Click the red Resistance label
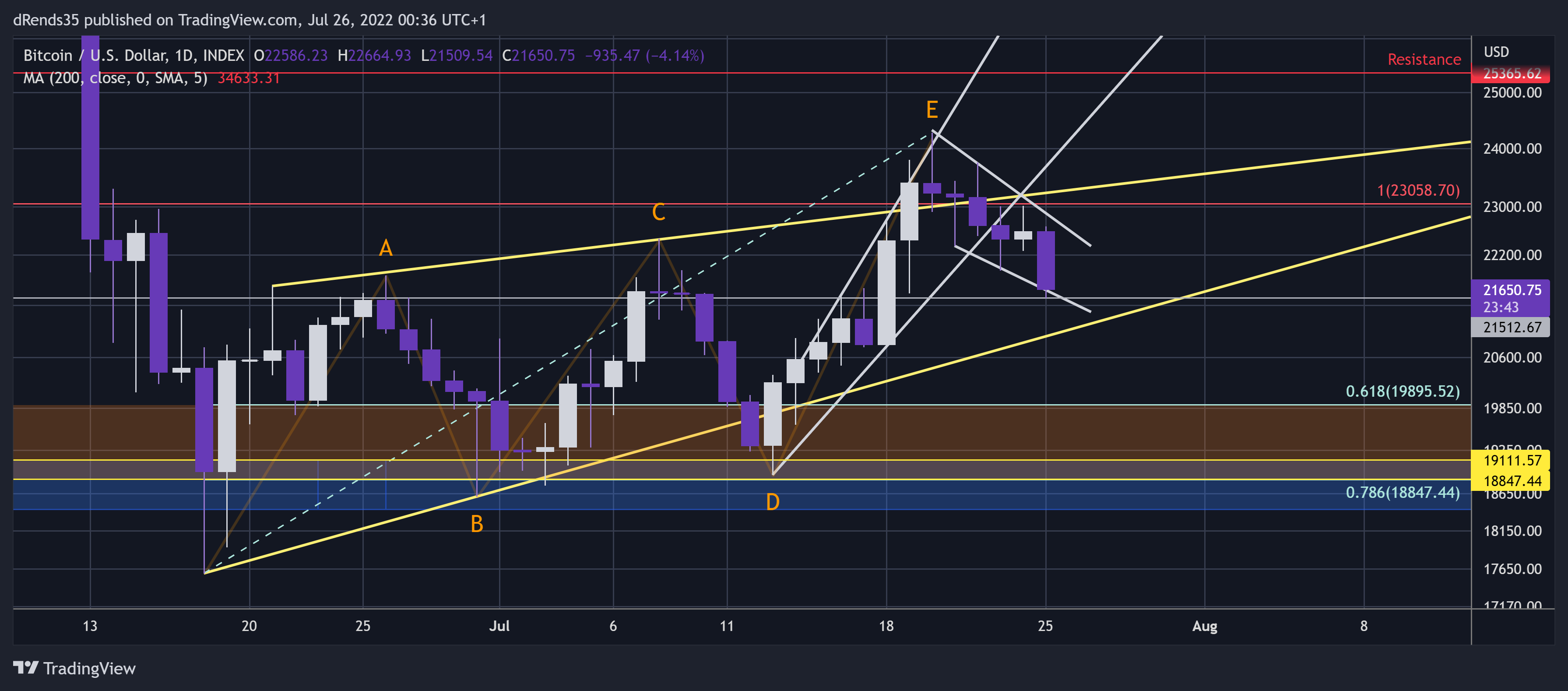This screenshot has width=1568, height=691. [x=1424, y=59]
